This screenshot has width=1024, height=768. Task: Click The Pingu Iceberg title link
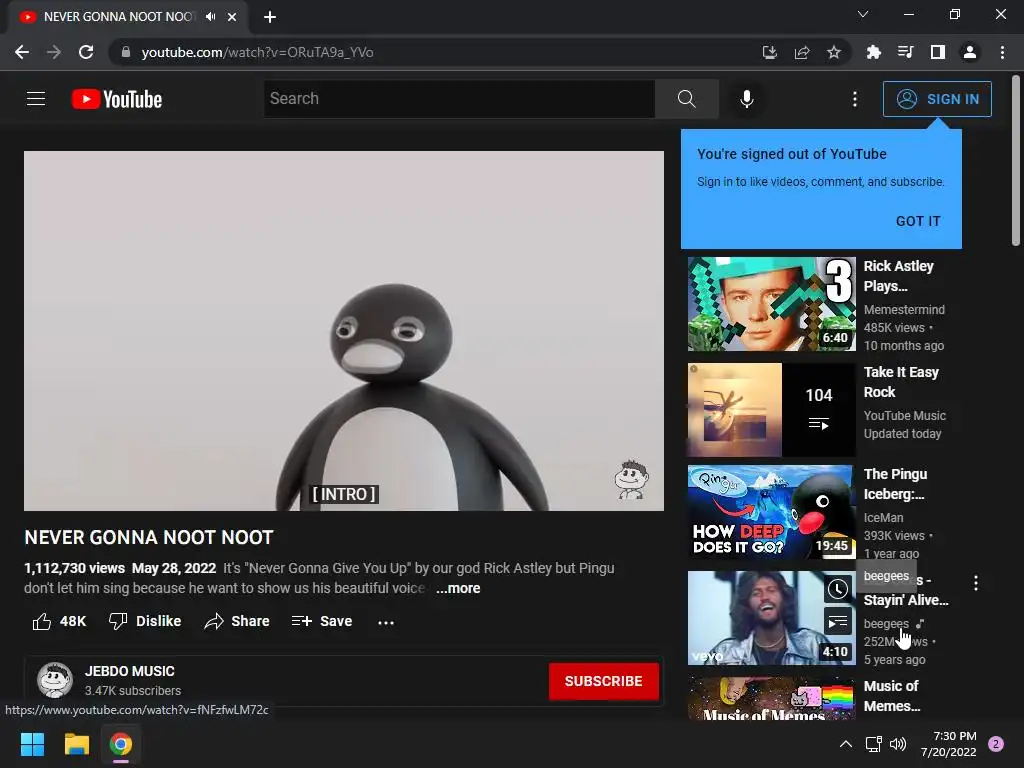coord(895,484)
